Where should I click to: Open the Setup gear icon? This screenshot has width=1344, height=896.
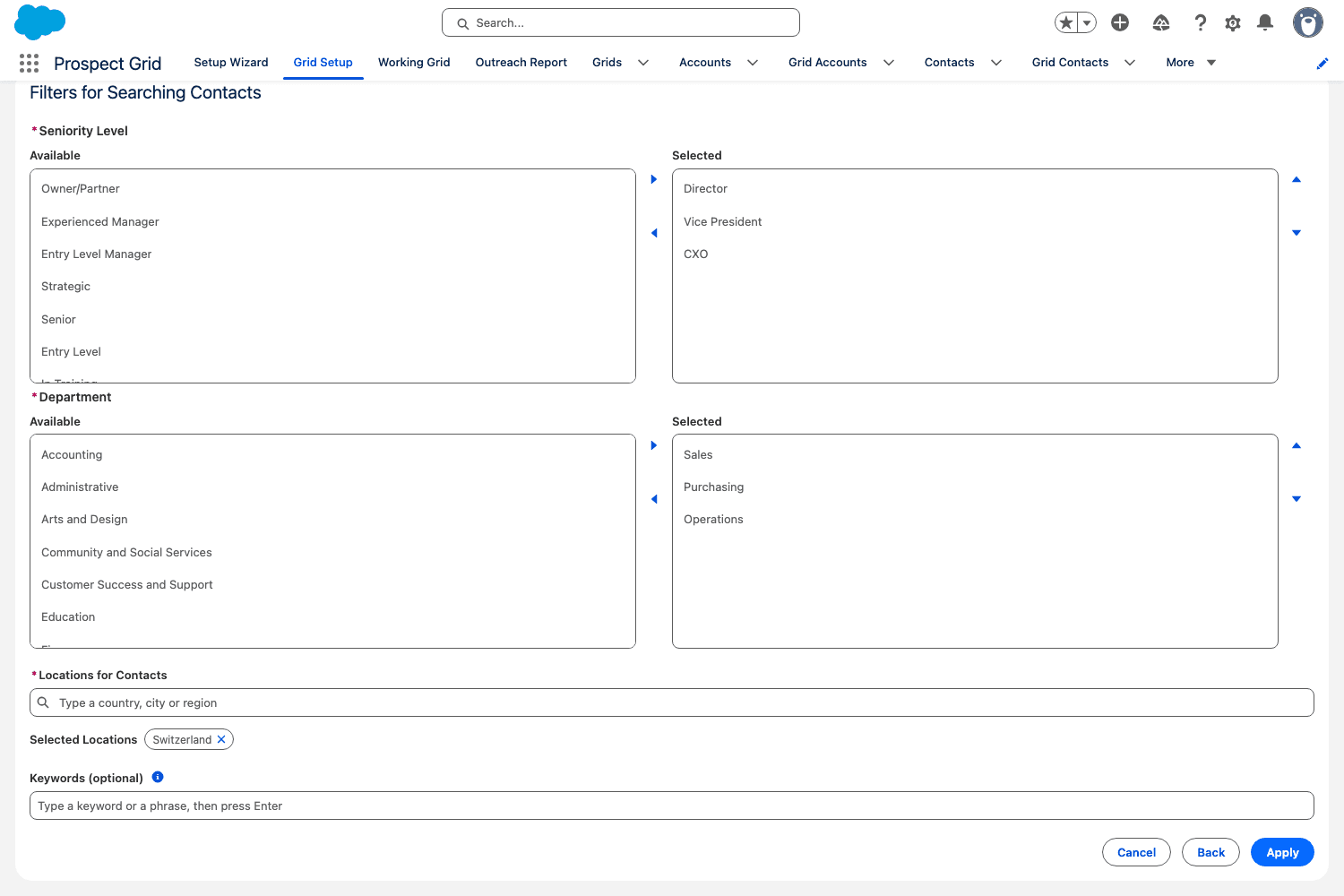1233,23
